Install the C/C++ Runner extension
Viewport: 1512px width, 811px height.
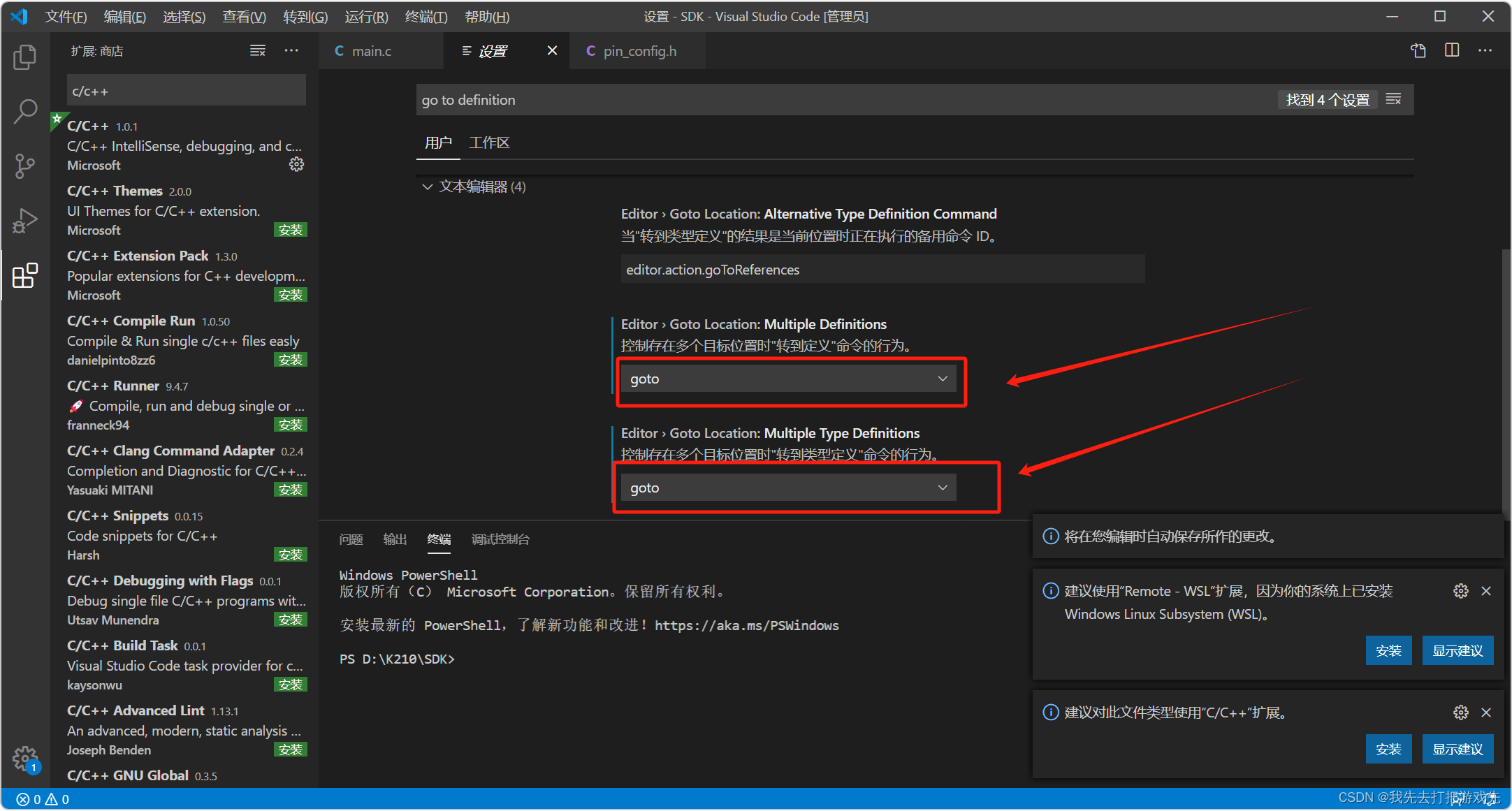point(291,425)
